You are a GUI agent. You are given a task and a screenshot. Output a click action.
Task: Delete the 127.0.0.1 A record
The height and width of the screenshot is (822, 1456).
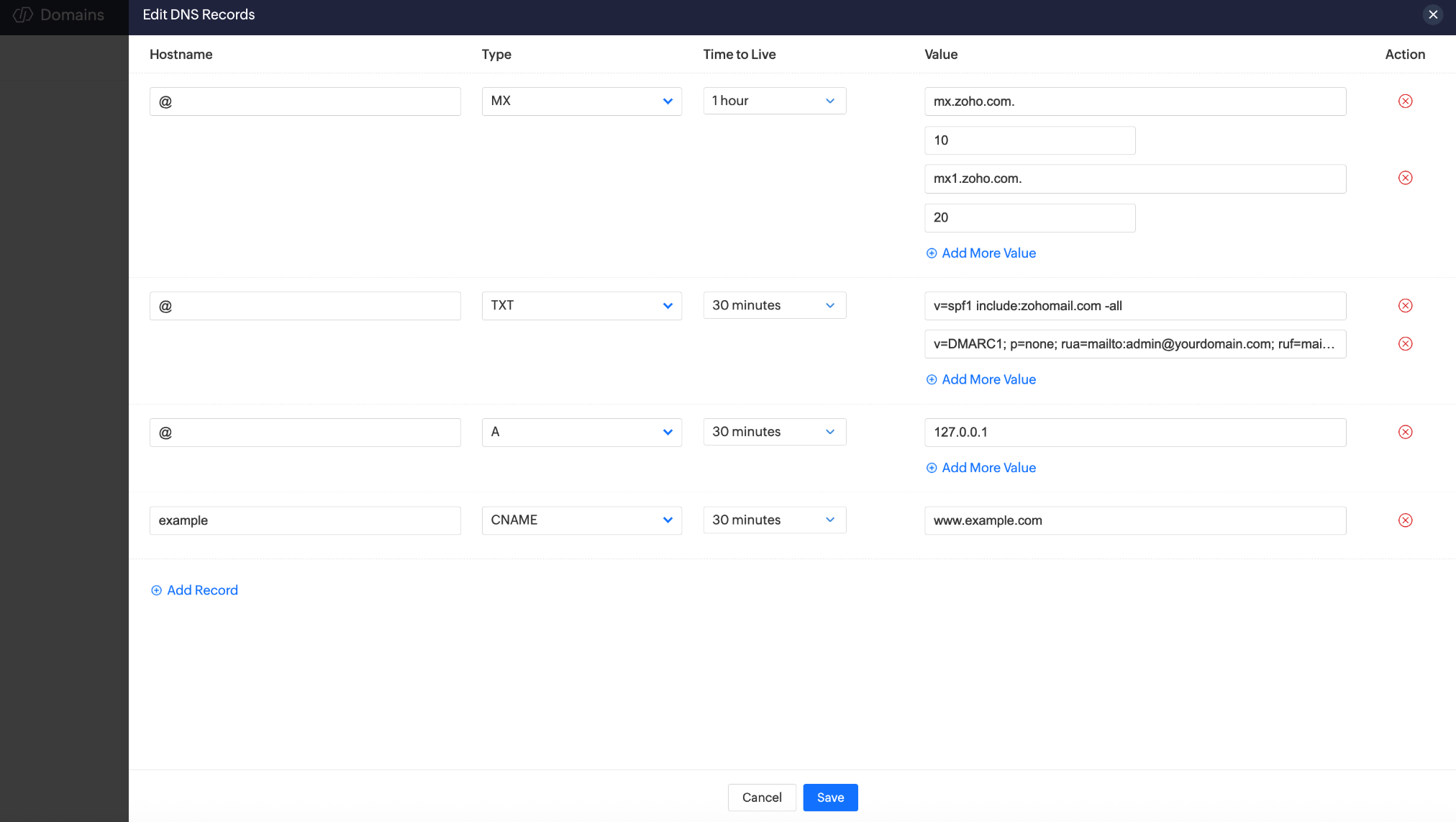click(x=1405, y=432)
